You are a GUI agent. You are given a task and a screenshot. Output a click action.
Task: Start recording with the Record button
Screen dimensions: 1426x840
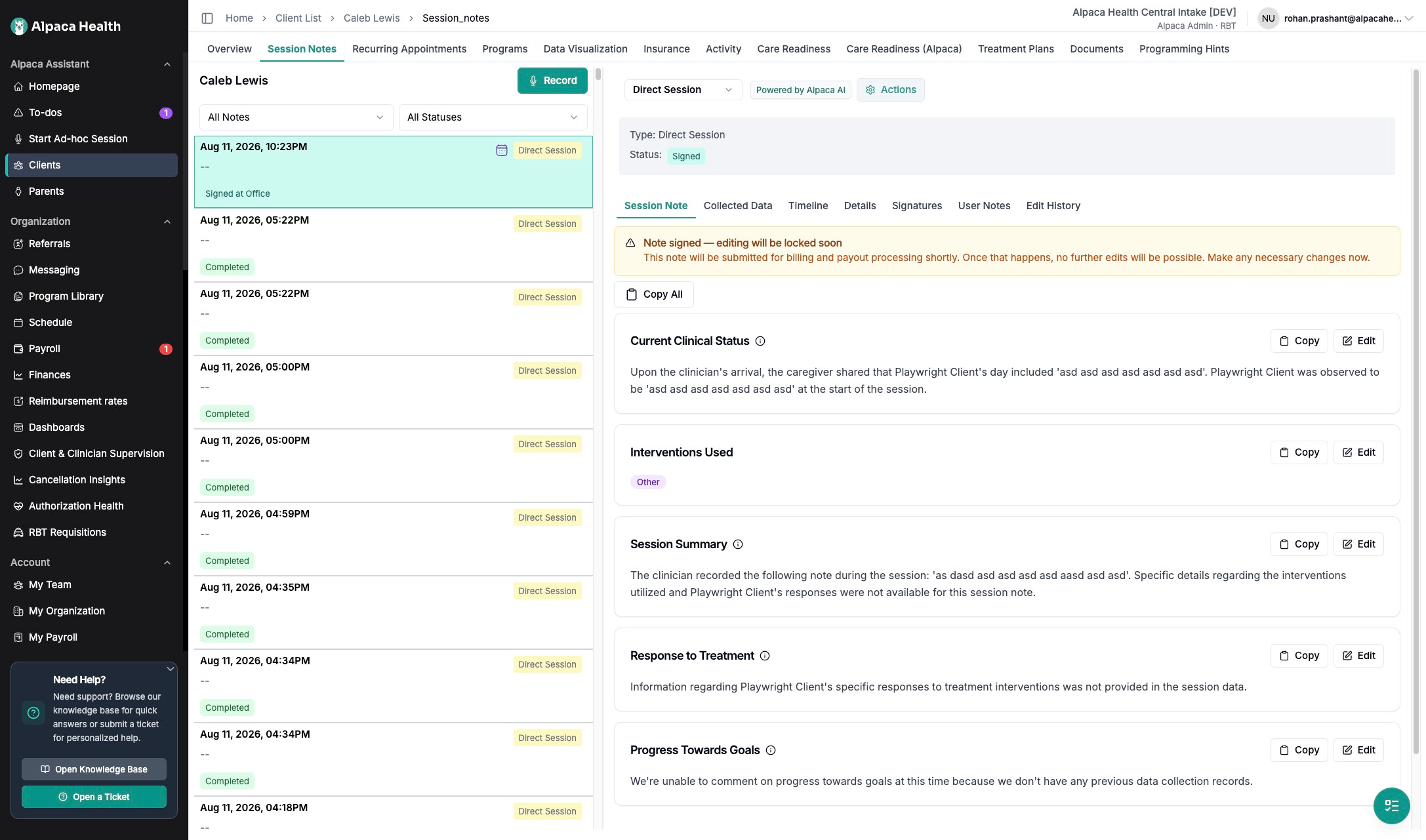pyautogui.click(x=552, y=81)
